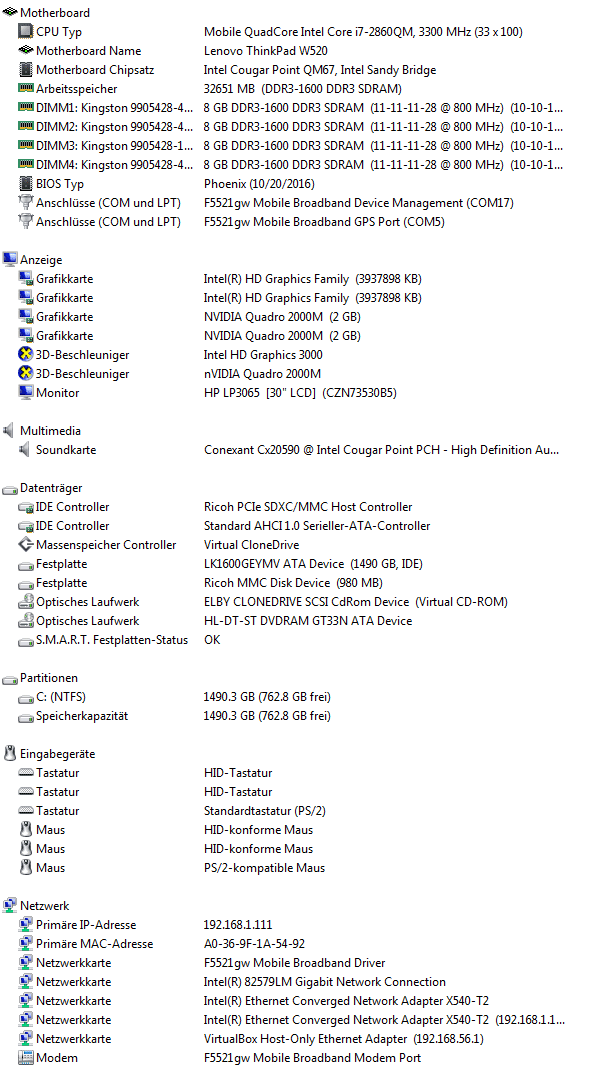Select Standard AHCI 1.0 Serieller-ATA-Controller text

click(317, 526)
